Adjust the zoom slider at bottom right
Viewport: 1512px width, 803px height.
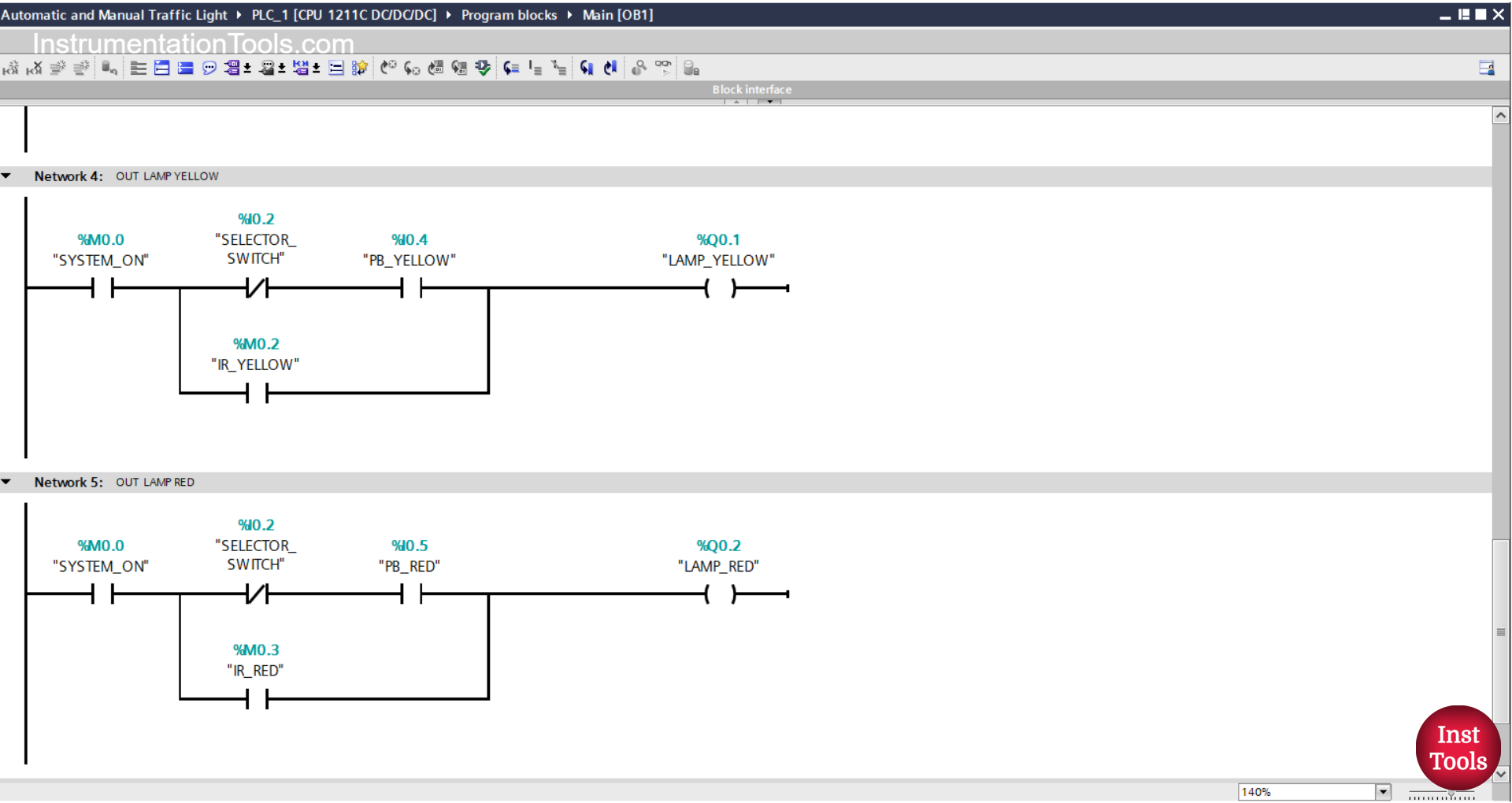pyautogui.click(x=1453, y=796)
